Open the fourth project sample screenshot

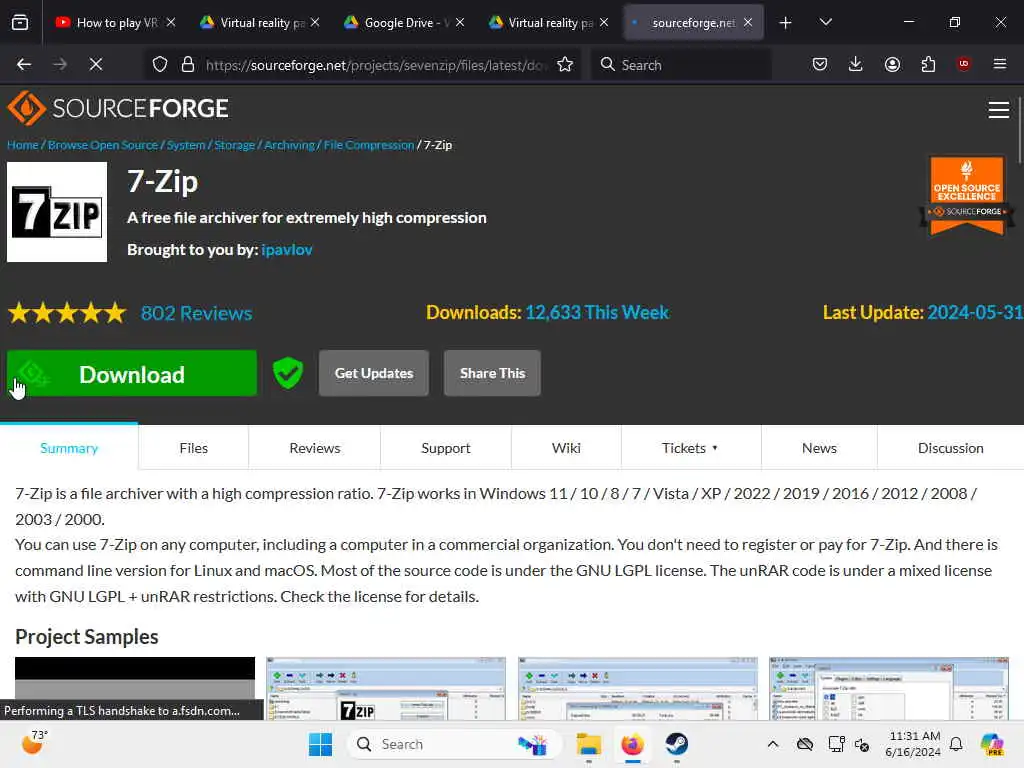(x=889, y=688)
